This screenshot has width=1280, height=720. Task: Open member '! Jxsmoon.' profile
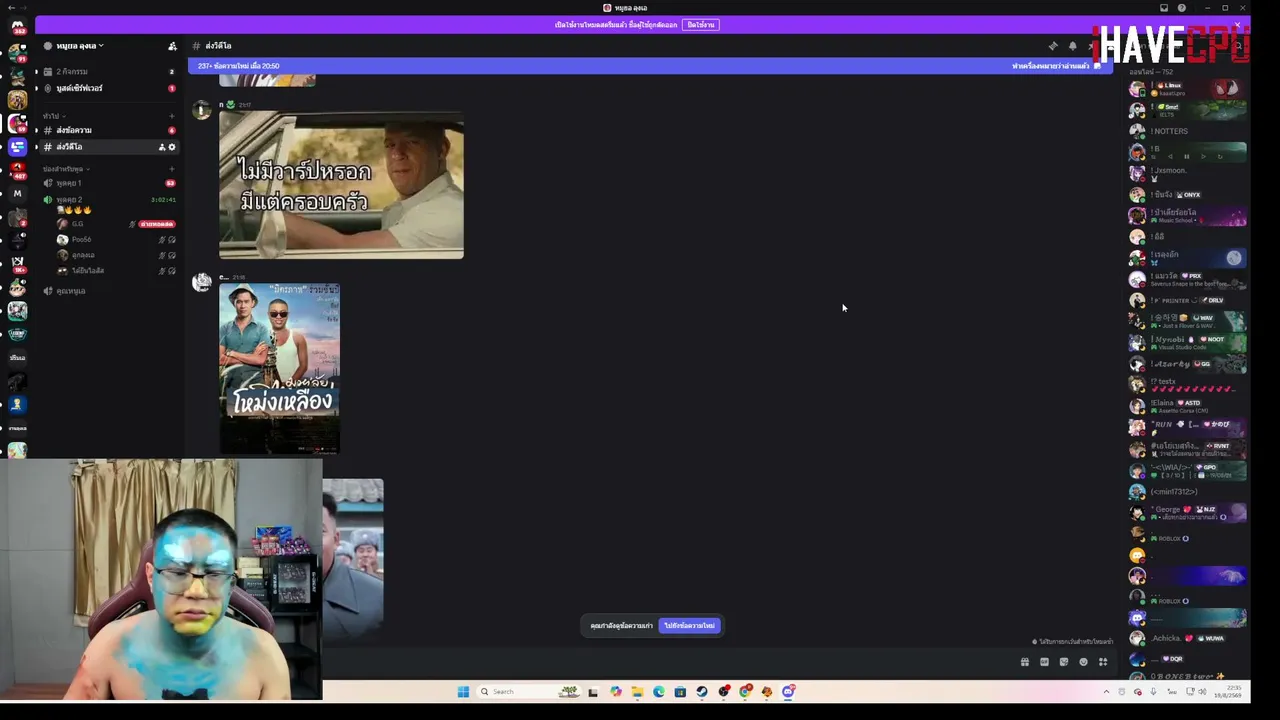coord(1188,173)
